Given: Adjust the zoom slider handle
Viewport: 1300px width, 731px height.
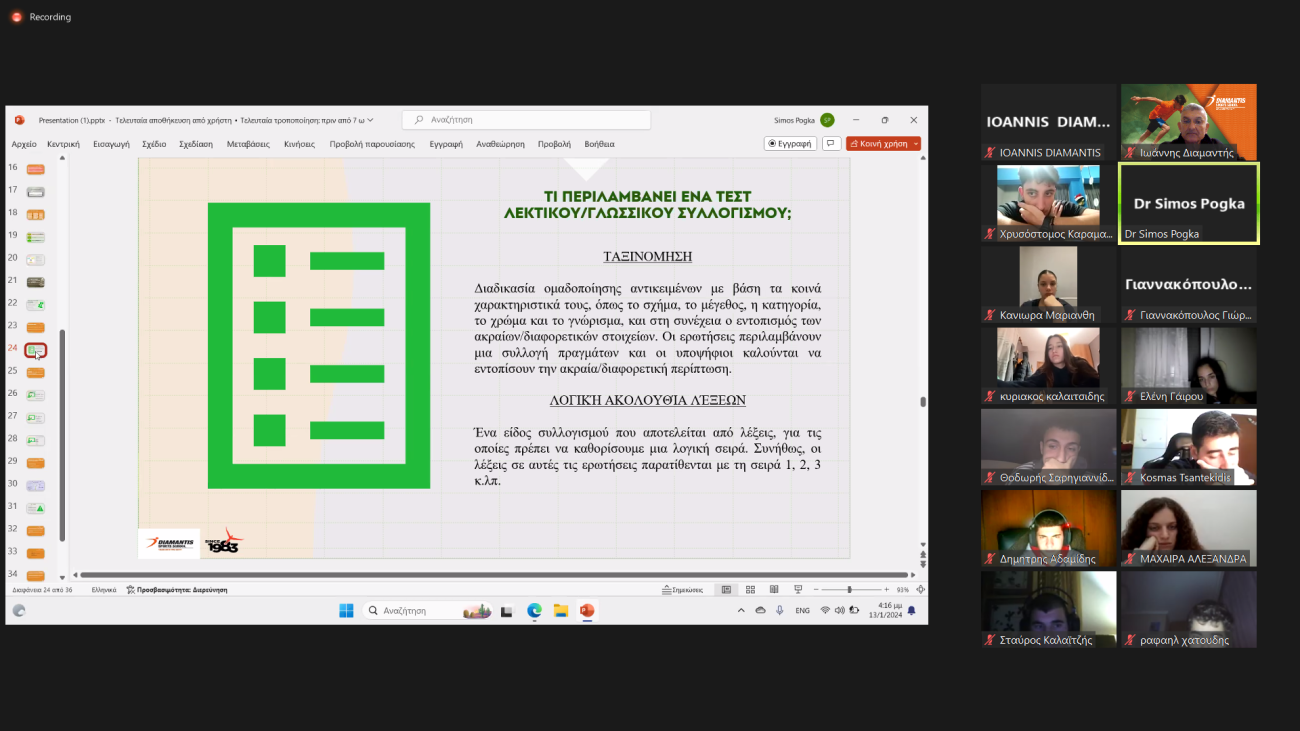Looking at the screenshot, I should (x=849, y=590).
